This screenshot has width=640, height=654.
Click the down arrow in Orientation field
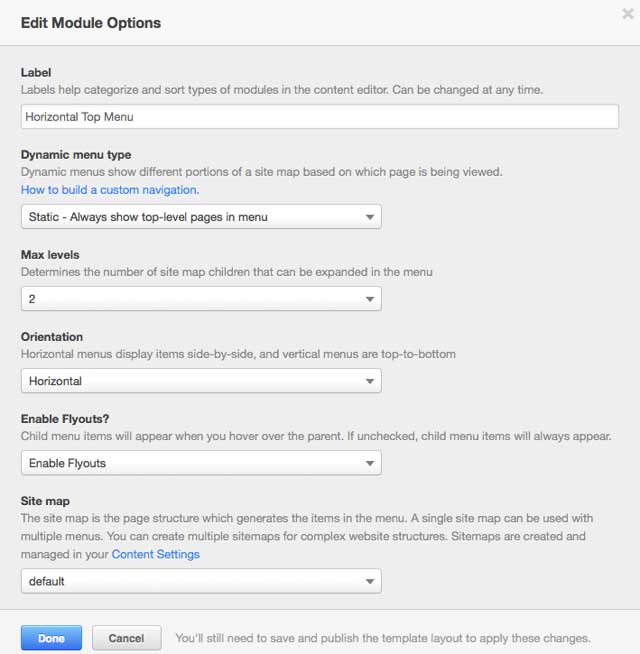pos(369,381)
